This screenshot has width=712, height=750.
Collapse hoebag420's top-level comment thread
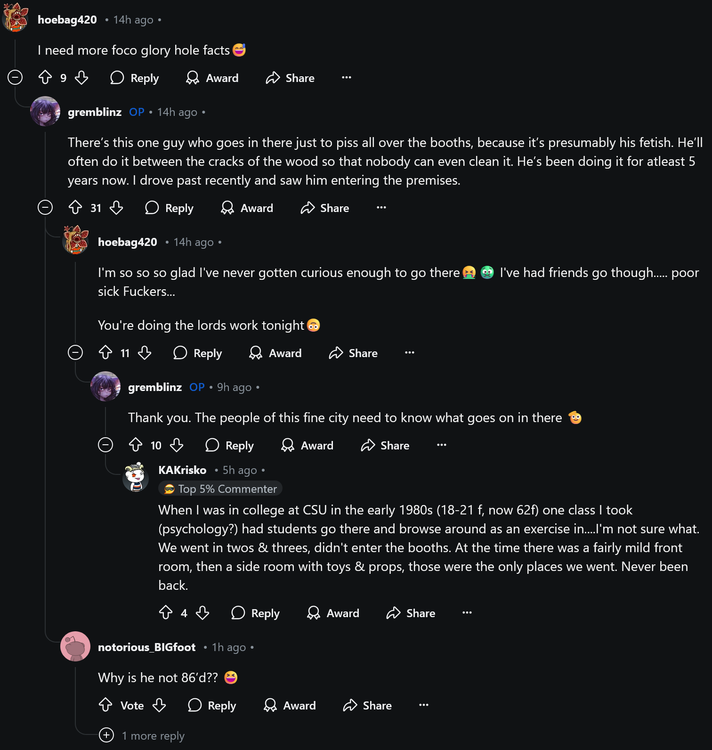click(15, 78)
